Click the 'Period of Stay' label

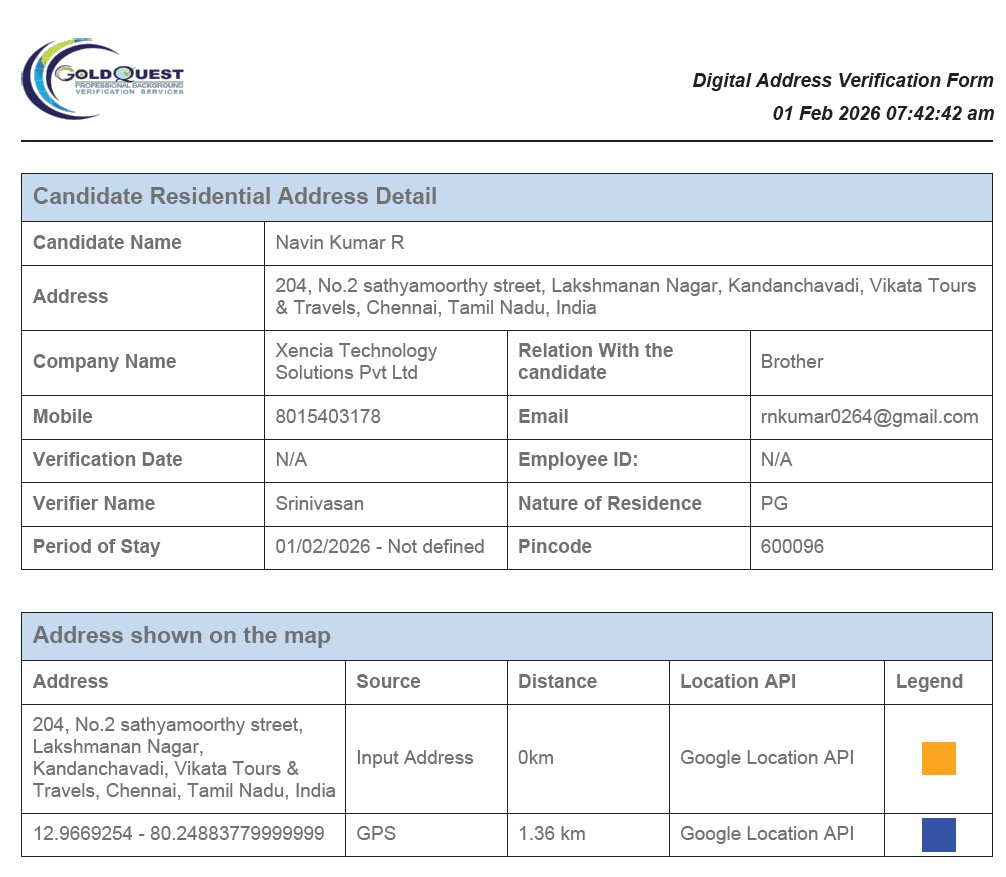[96, 547]
